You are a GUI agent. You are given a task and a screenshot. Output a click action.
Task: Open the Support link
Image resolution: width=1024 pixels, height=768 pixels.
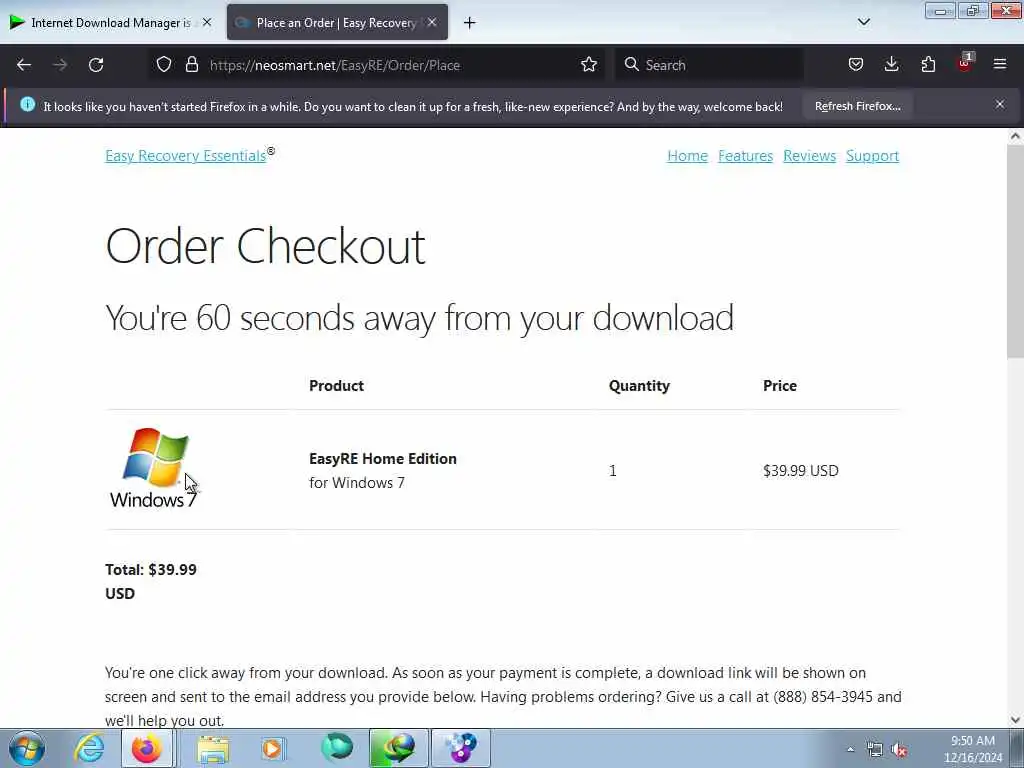[872, 155]
